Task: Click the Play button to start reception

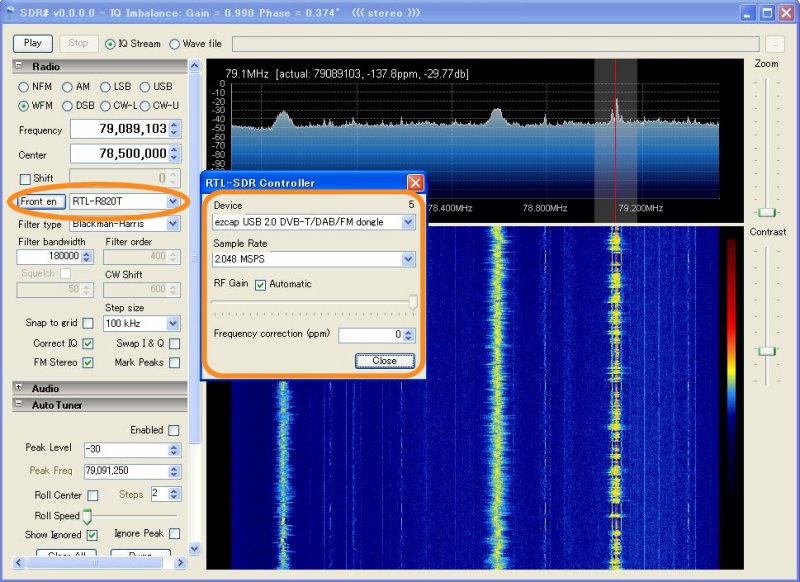Action: (31, 43)
